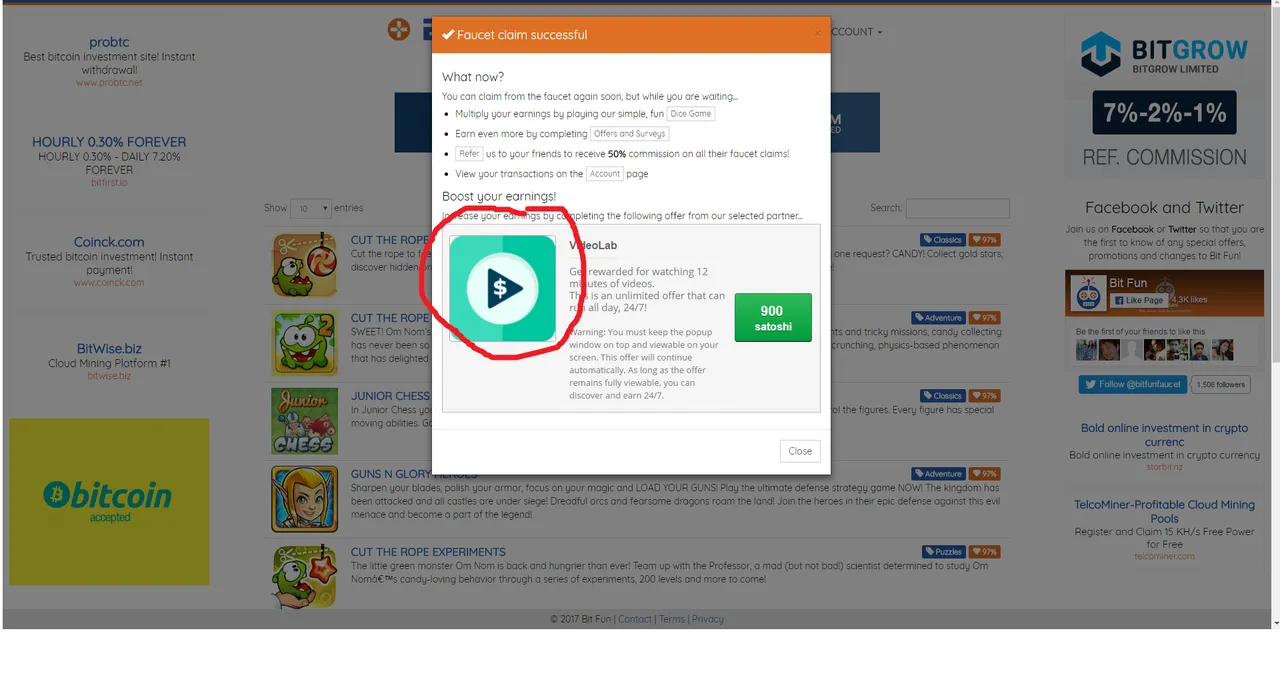Image resolution: width=1280 pixels, height=693 pixels.
Task: Click the Facebook link in sidebar text
Action: tap(1132, 229)
